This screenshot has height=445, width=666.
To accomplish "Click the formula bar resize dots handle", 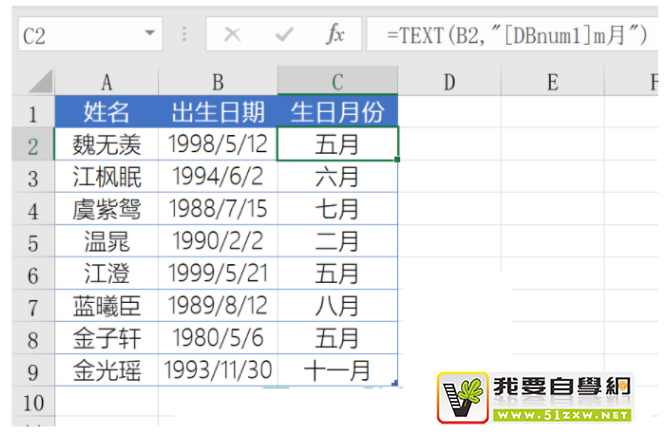I will tap(184, 35).
